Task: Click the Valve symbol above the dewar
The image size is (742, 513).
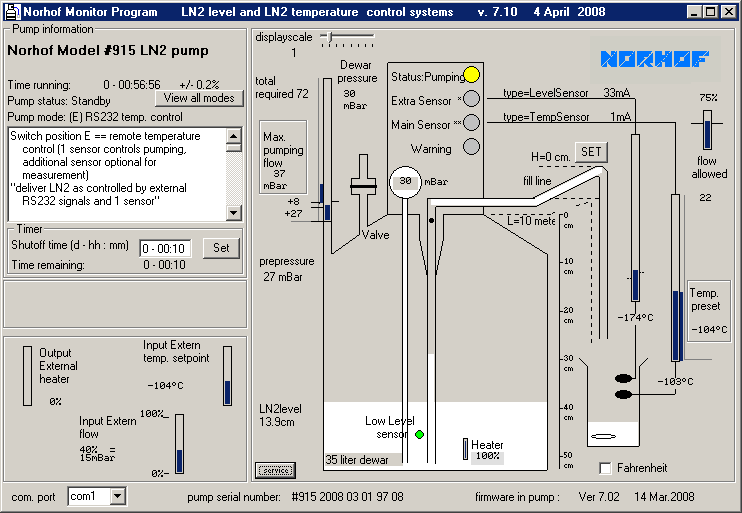Action: point(363,186)
